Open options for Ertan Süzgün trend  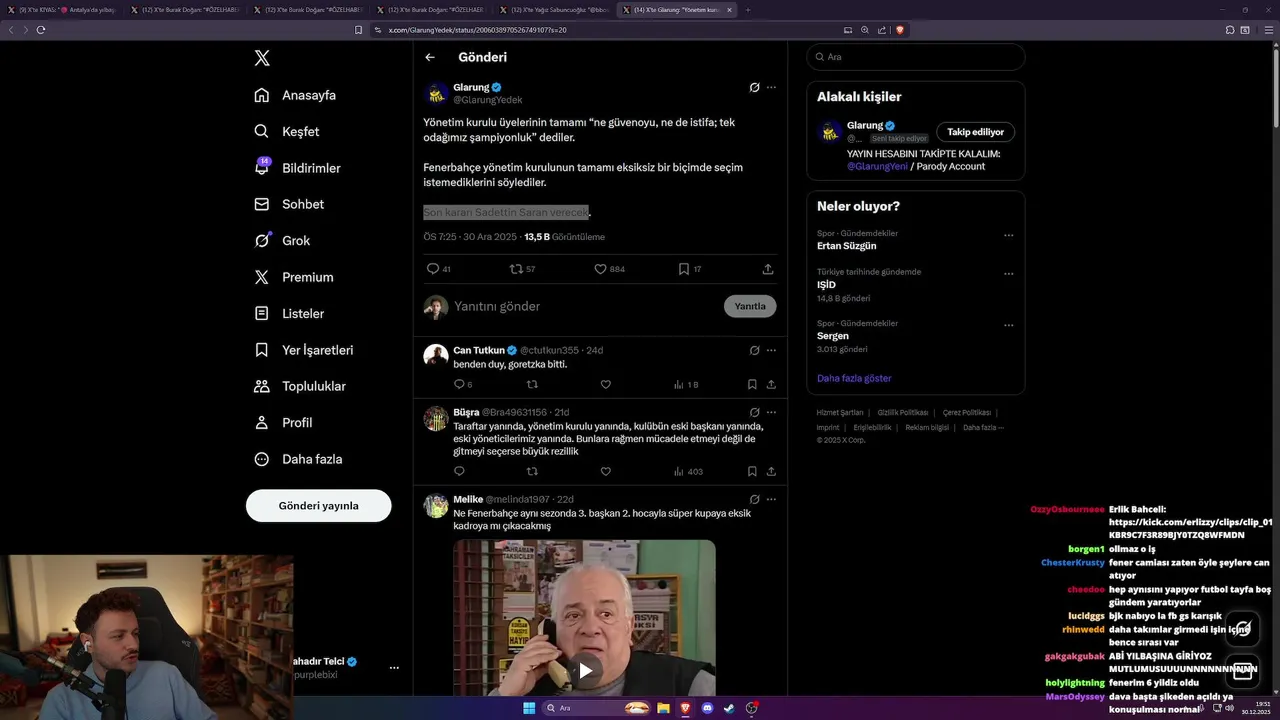click(1008, 236)
